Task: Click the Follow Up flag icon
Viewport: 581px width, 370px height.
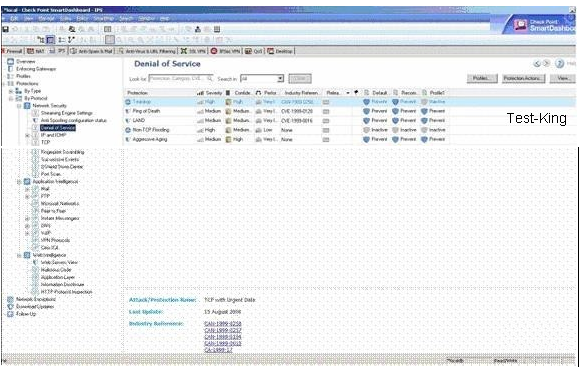Action: pos(10,314)
